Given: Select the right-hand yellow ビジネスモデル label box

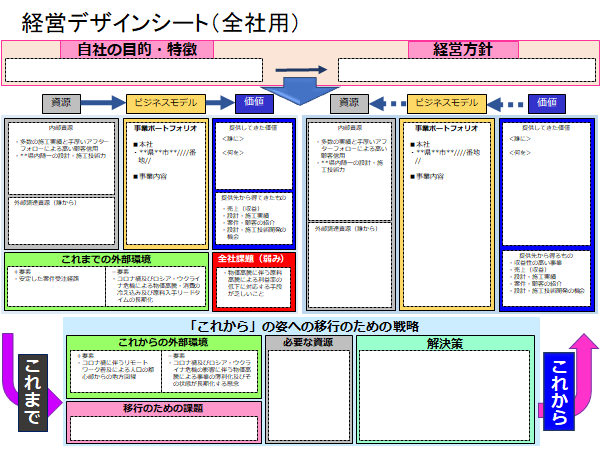Looking at the screenshot, I should 447,103.
